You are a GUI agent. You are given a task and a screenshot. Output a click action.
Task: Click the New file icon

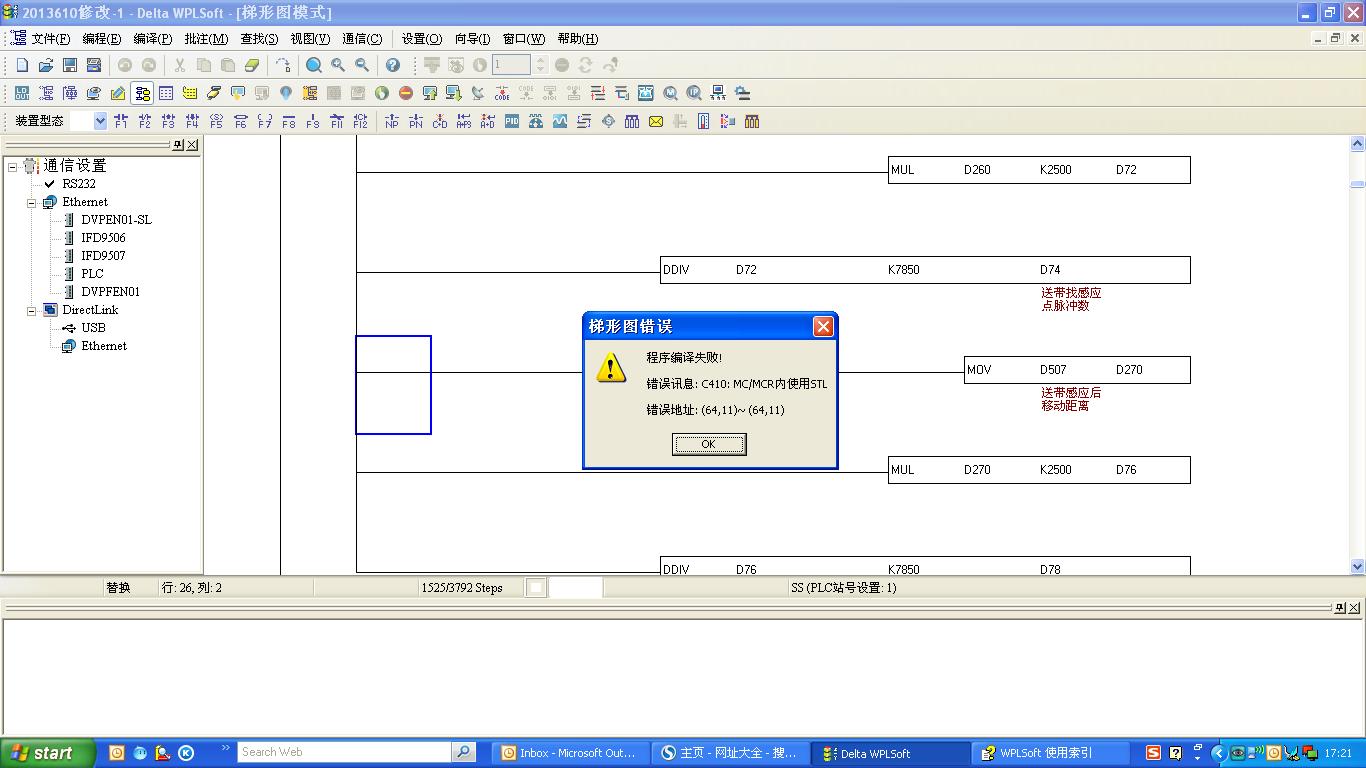coord(22,65)
